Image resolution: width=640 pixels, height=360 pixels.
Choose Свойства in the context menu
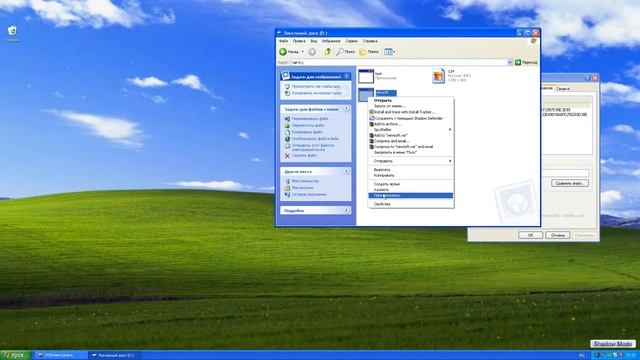point(411,204)
